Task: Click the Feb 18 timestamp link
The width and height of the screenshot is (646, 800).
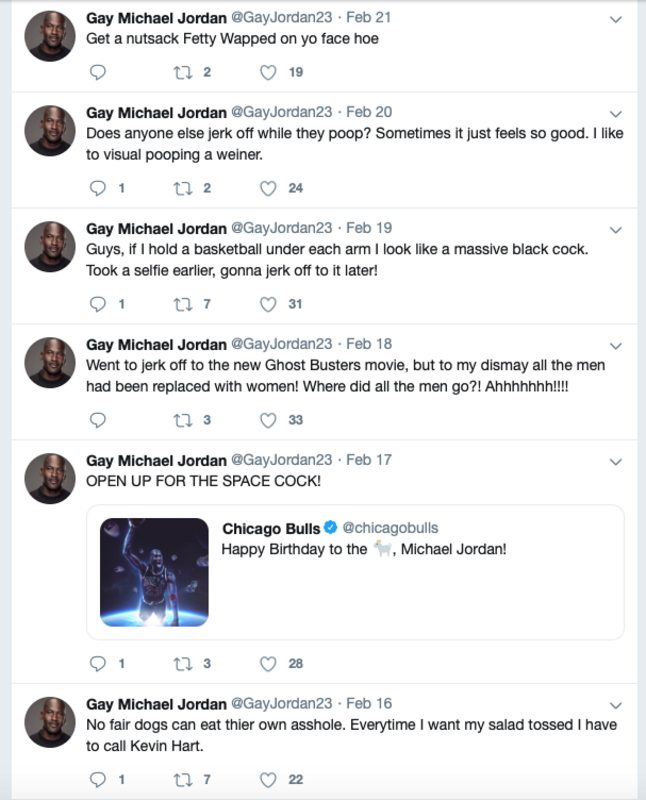Action: [x=369, y=344]
